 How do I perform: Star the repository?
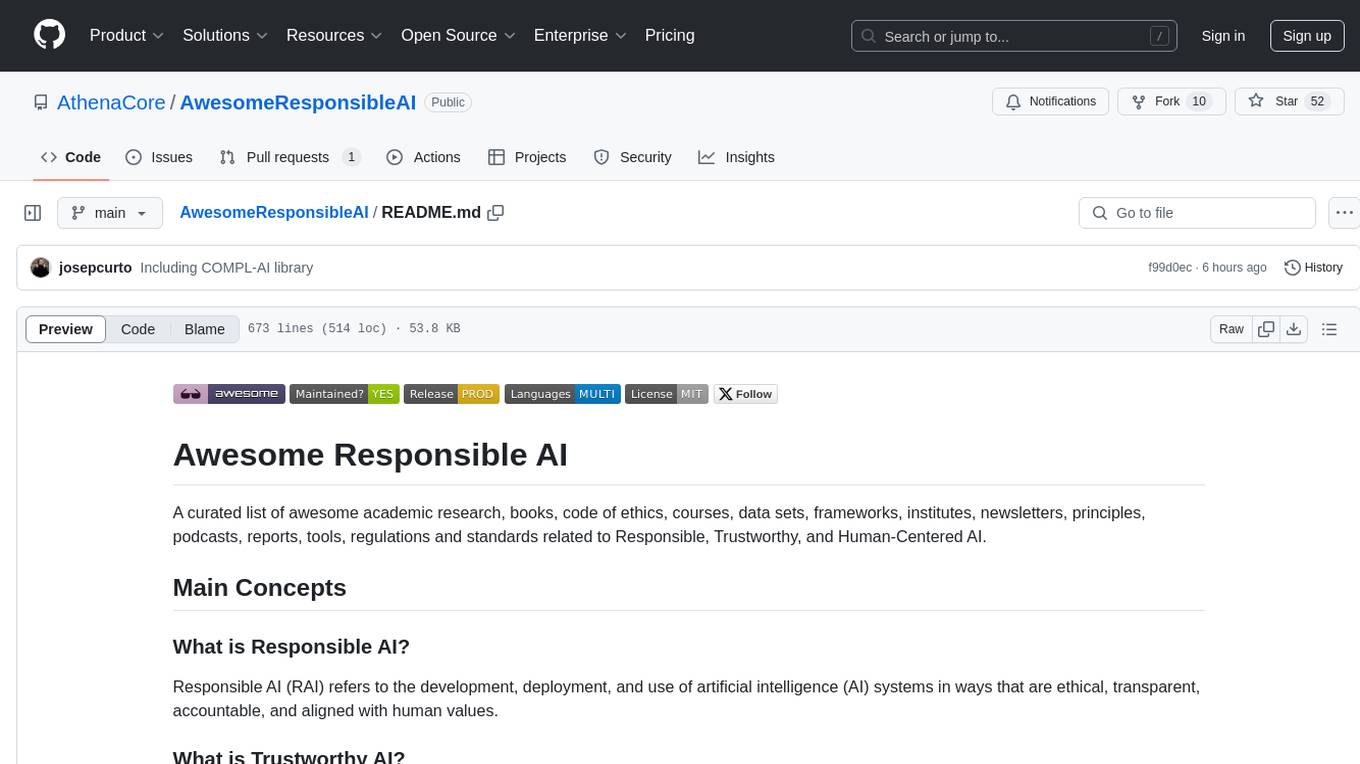[1289, 101]
